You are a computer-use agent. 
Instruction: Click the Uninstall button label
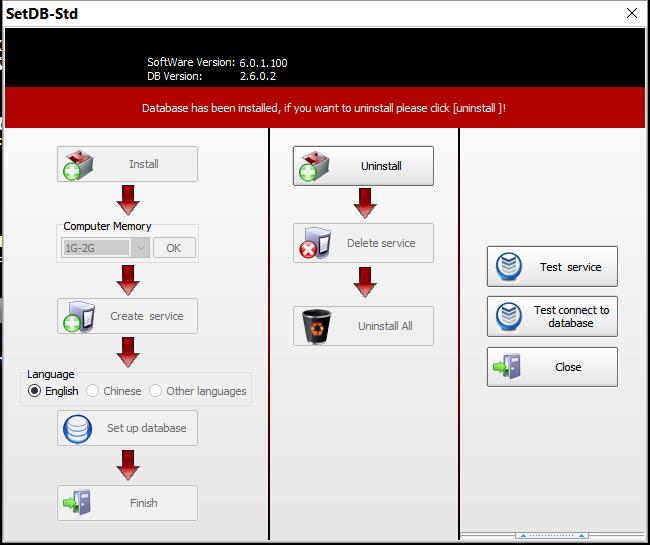[381, 167]
